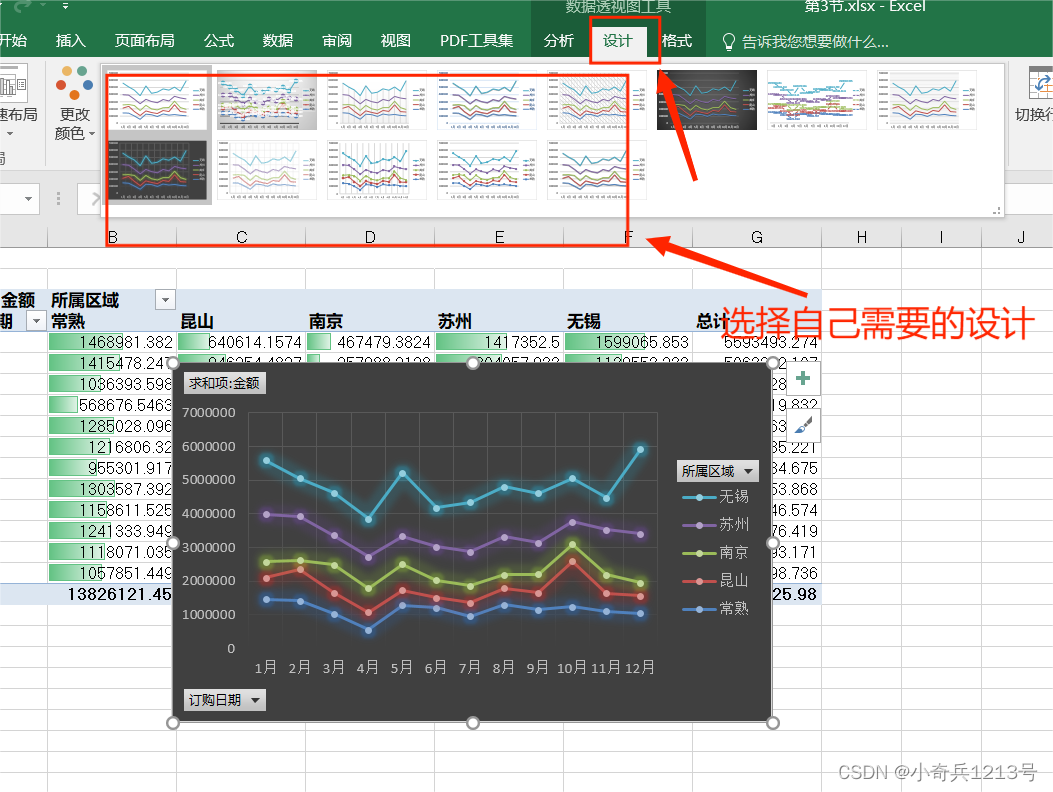The width and height of the screenshot is (1053, 792).
Task: Switch to the 页面布局 tab
Action: 144,41
